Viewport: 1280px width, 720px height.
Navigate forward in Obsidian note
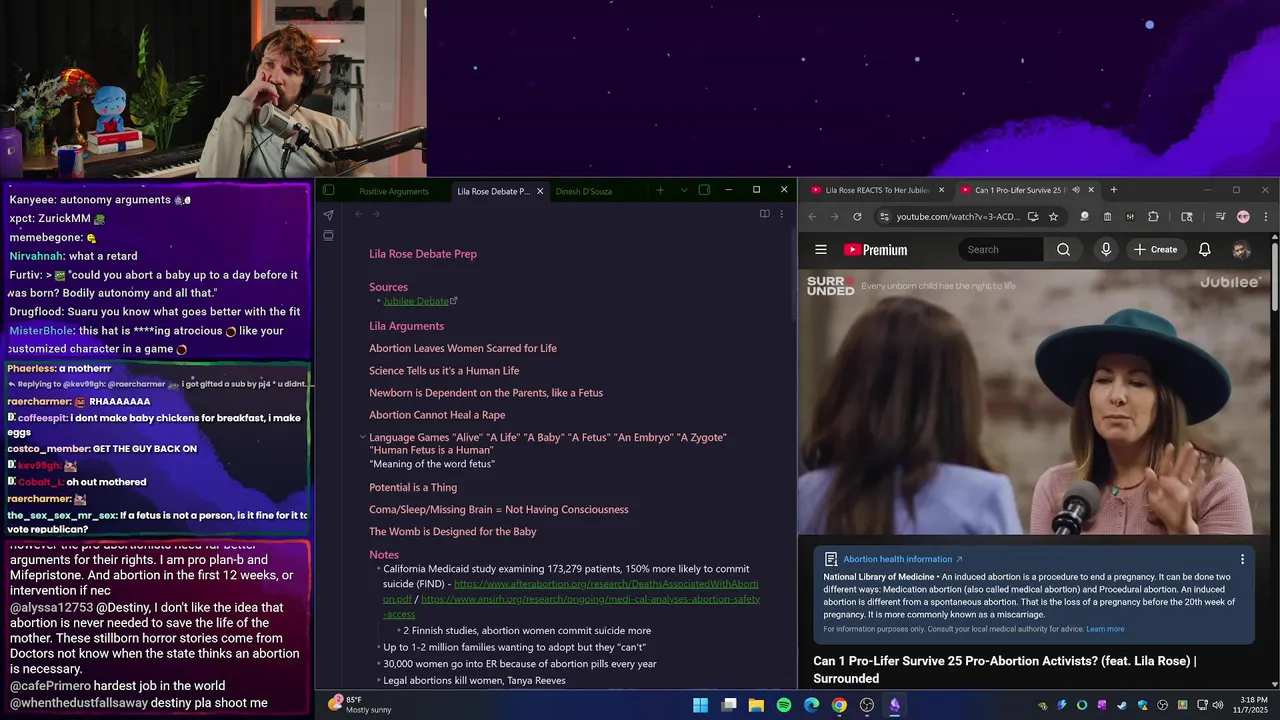[x=376, y=214]
